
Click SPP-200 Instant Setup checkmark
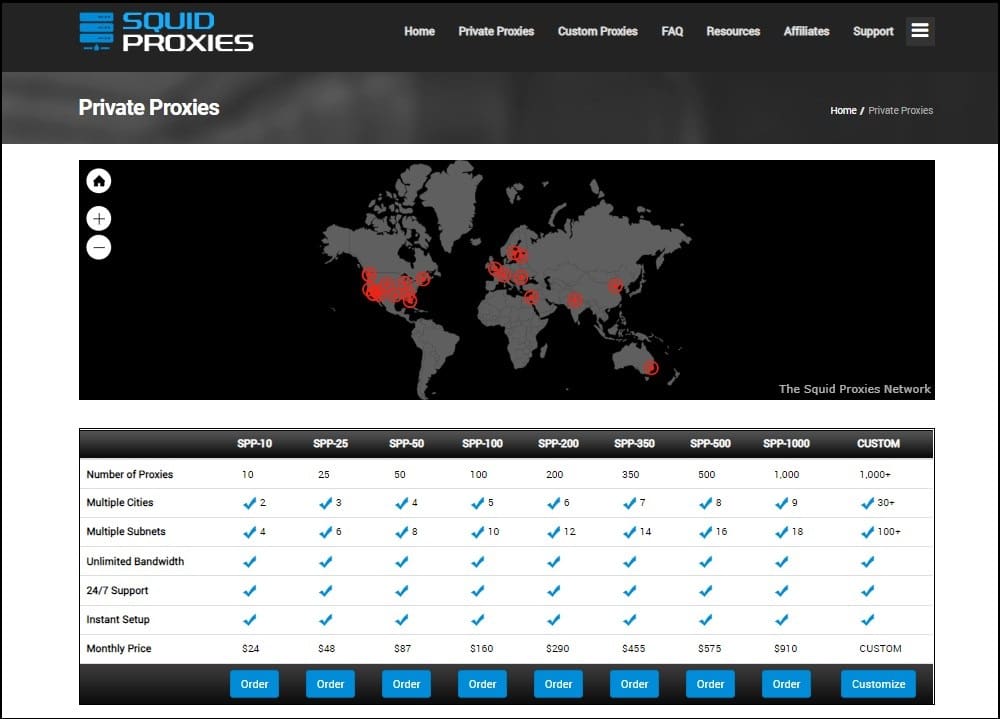click(554, 620)
